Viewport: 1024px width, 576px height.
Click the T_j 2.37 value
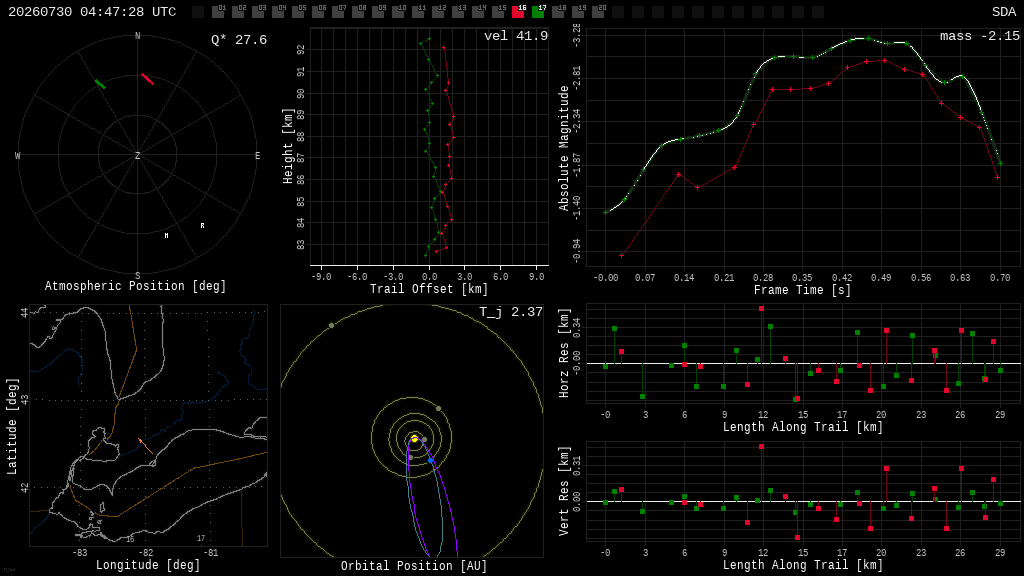[x=511, y=312]
